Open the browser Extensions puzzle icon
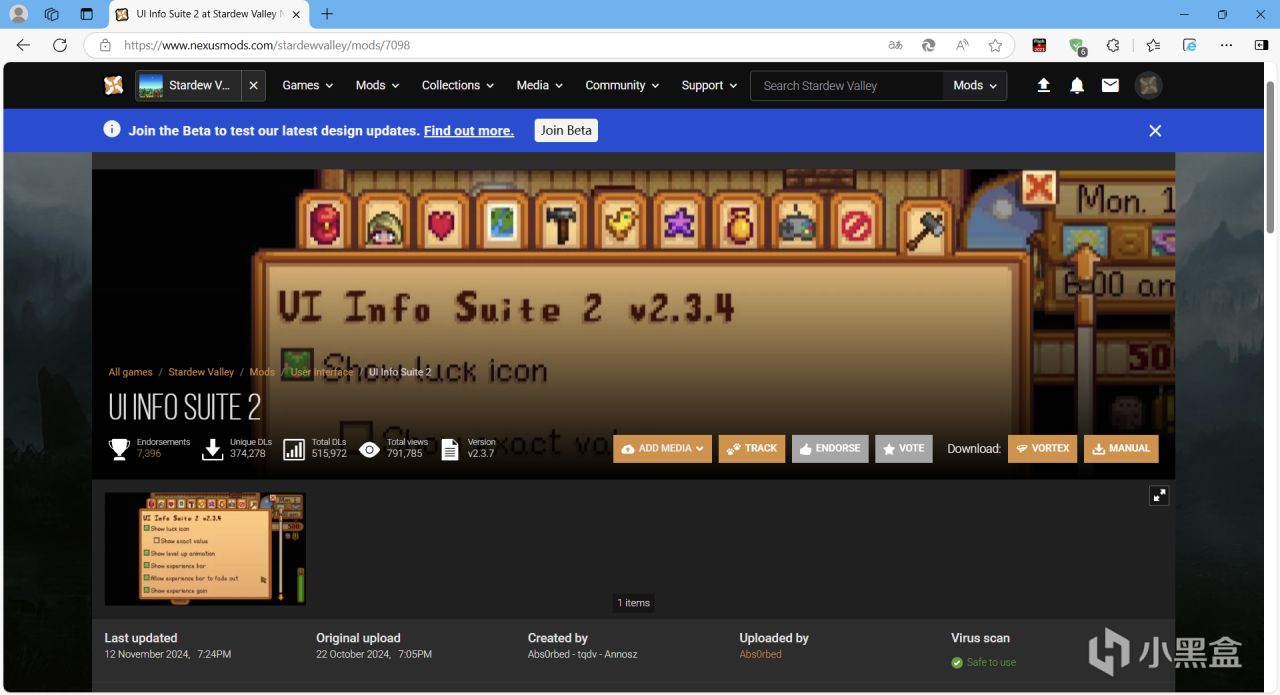Image resolution: width=1280 pixels, height=695 pixels. [x=1113, y=45]
